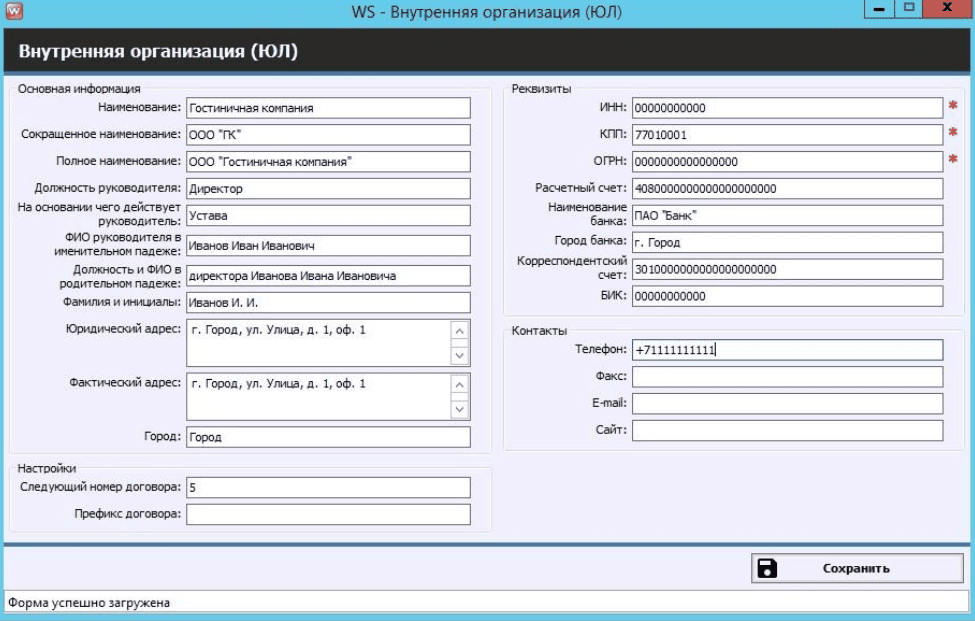The image size is (975, 621).
Task: Focus the Телефон input field
Action: coord(787,350)
